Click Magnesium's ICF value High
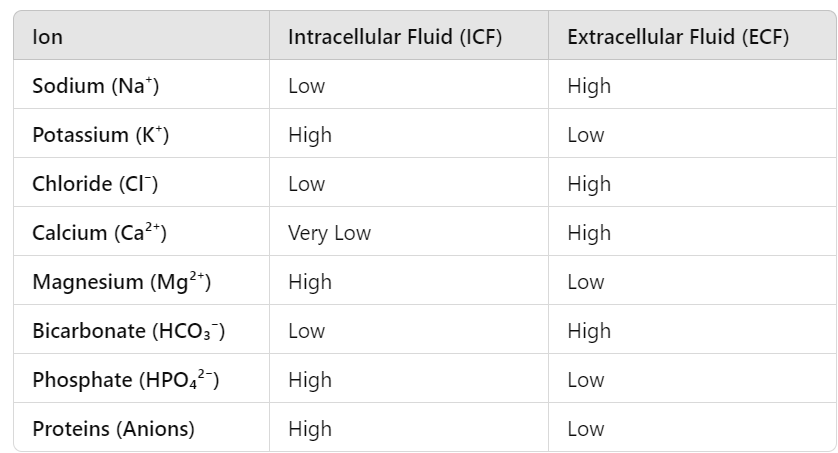 (309, 282)
